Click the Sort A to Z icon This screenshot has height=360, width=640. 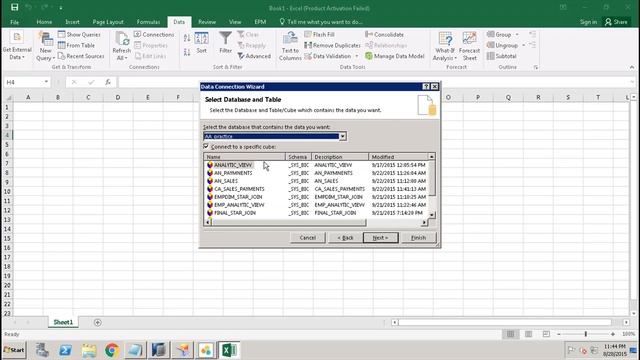[x=187, y=38]
